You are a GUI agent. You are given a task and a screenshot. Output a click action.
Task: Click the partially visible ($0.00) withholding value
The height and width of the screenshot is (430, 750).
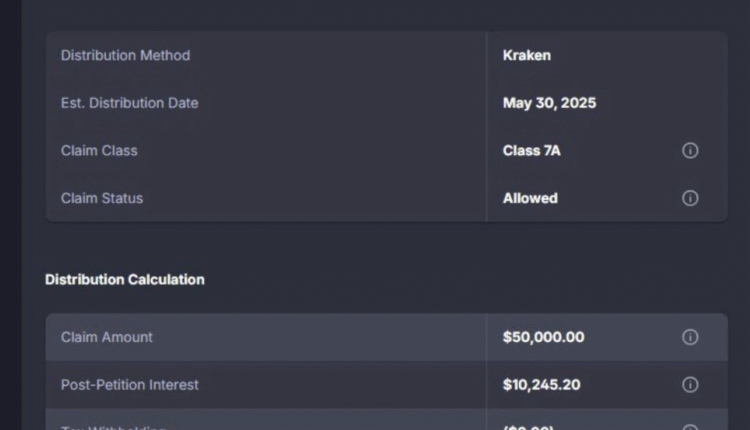(x=528, y=427)
